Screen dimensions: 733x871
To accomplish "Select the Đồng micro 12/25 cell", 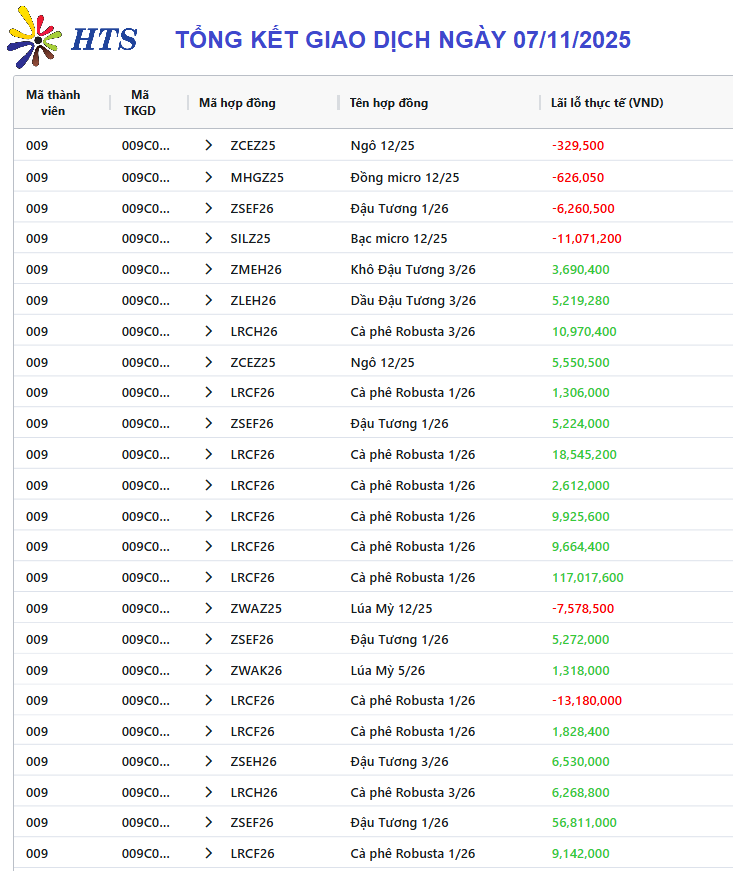I will coord(404,178).
